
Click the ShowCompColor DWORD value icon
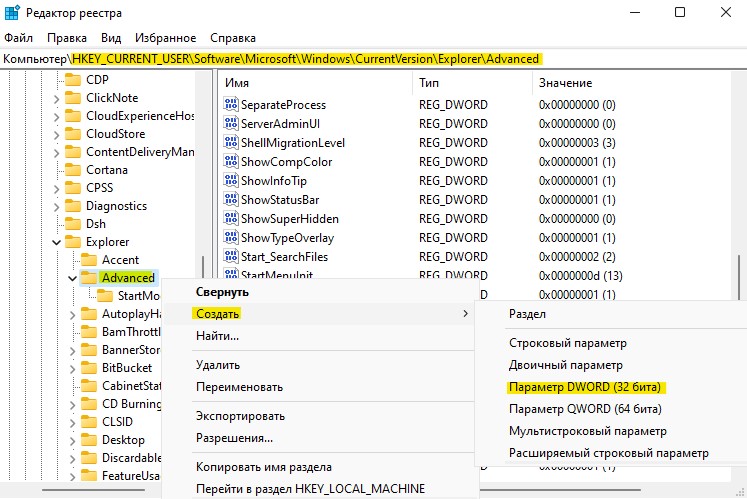[x=231, y=161]
